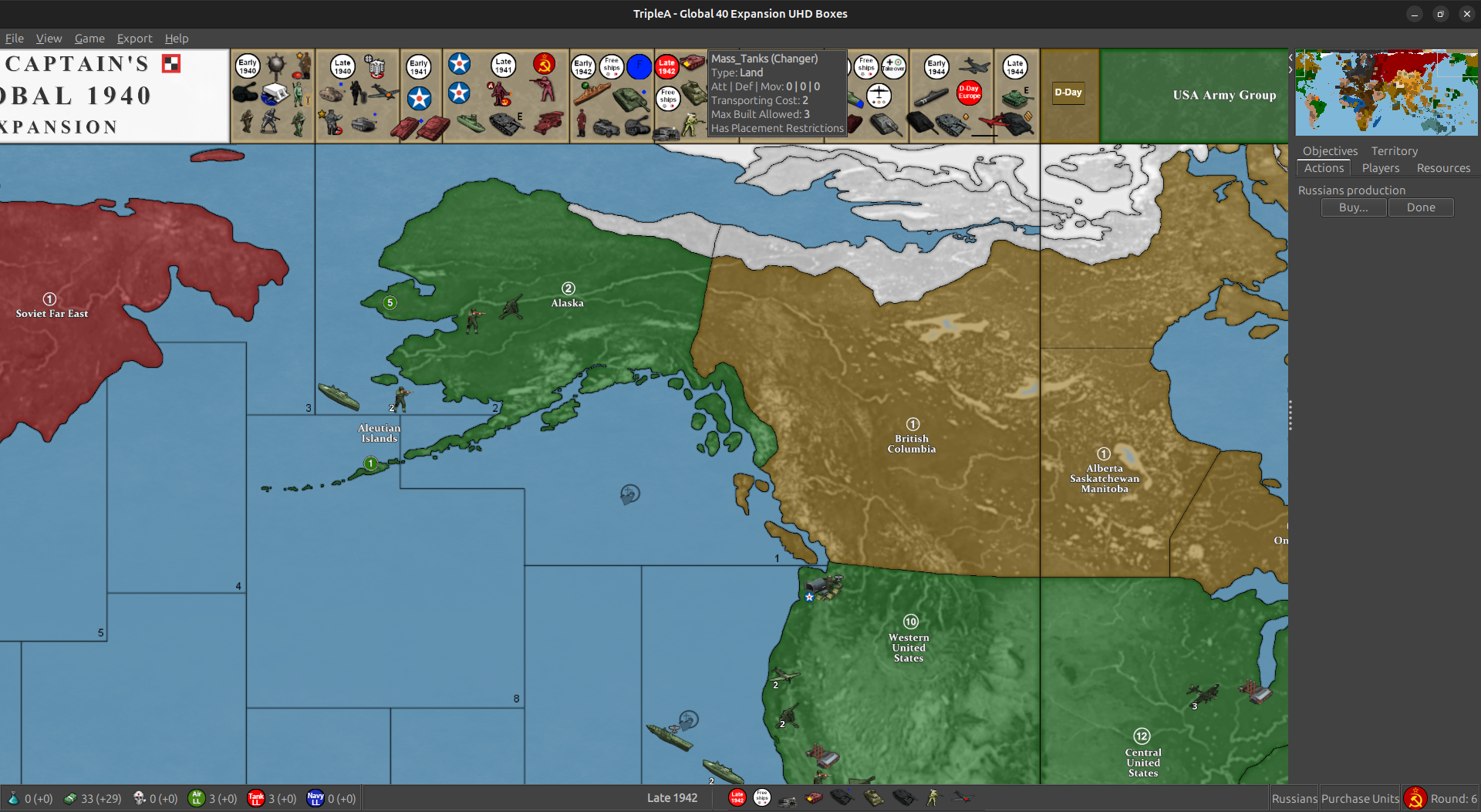This screenshot has height=812, width=1481.
Task: Click the dotted splitter handle beside the map
Action: tap(1290, 415)
